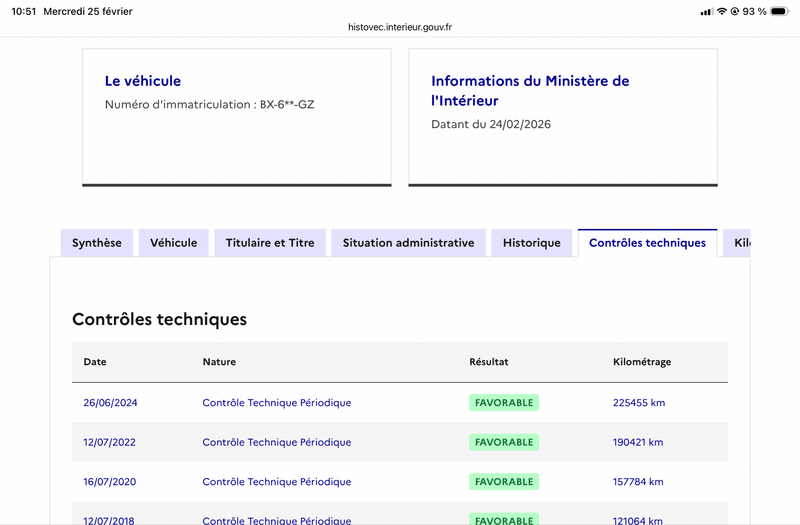Click Contrôle Technique Périodique for 16/07/2020

(277, 482)
